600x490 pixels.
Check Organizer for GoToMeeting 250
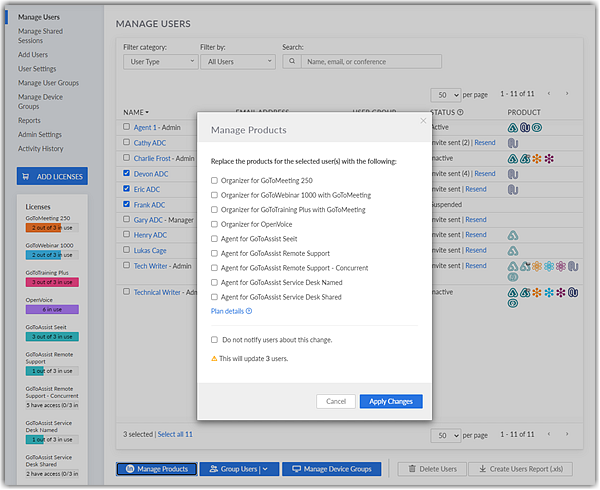click(214, 180)
